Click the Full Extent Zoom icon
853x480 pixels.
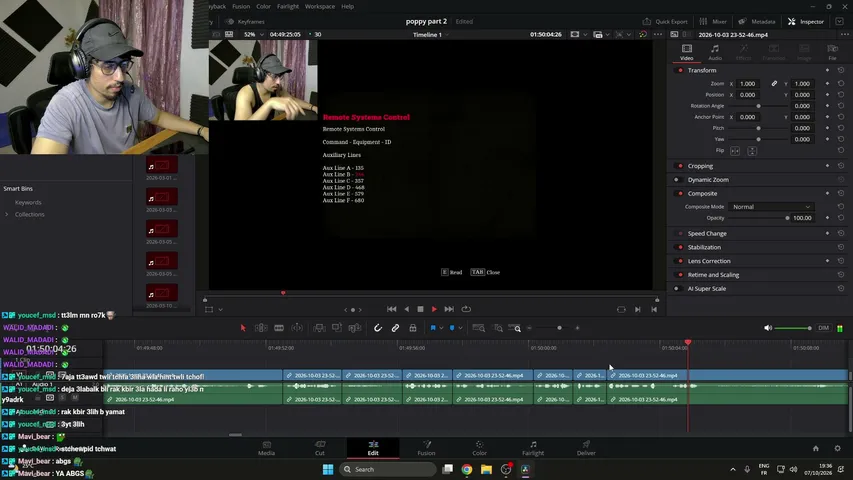click(x=479, y=328)
